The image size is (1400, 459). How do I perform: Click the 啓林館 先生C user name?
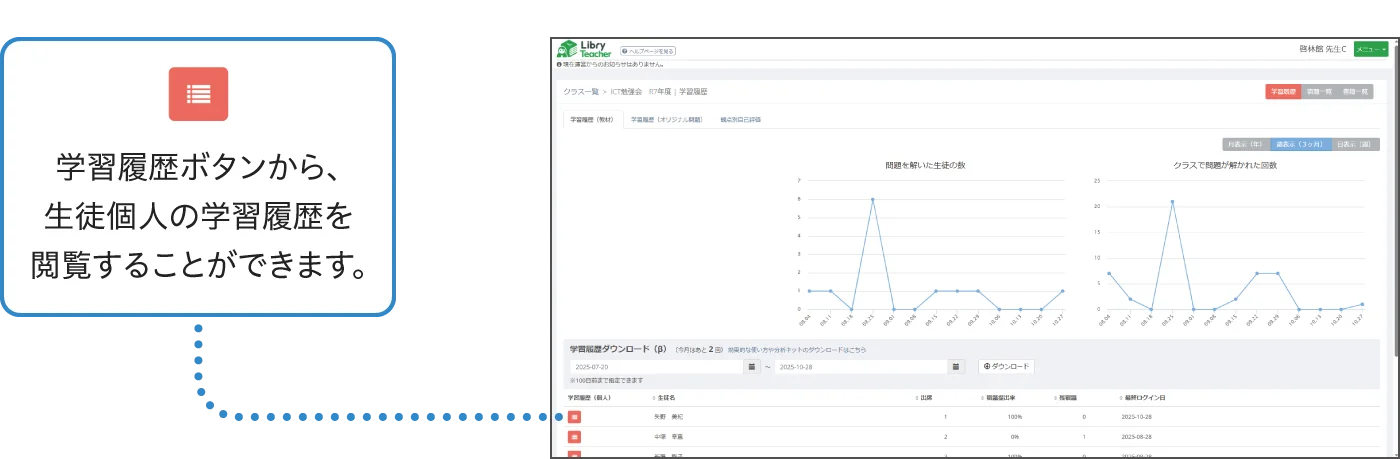[x=1322, y=49]
